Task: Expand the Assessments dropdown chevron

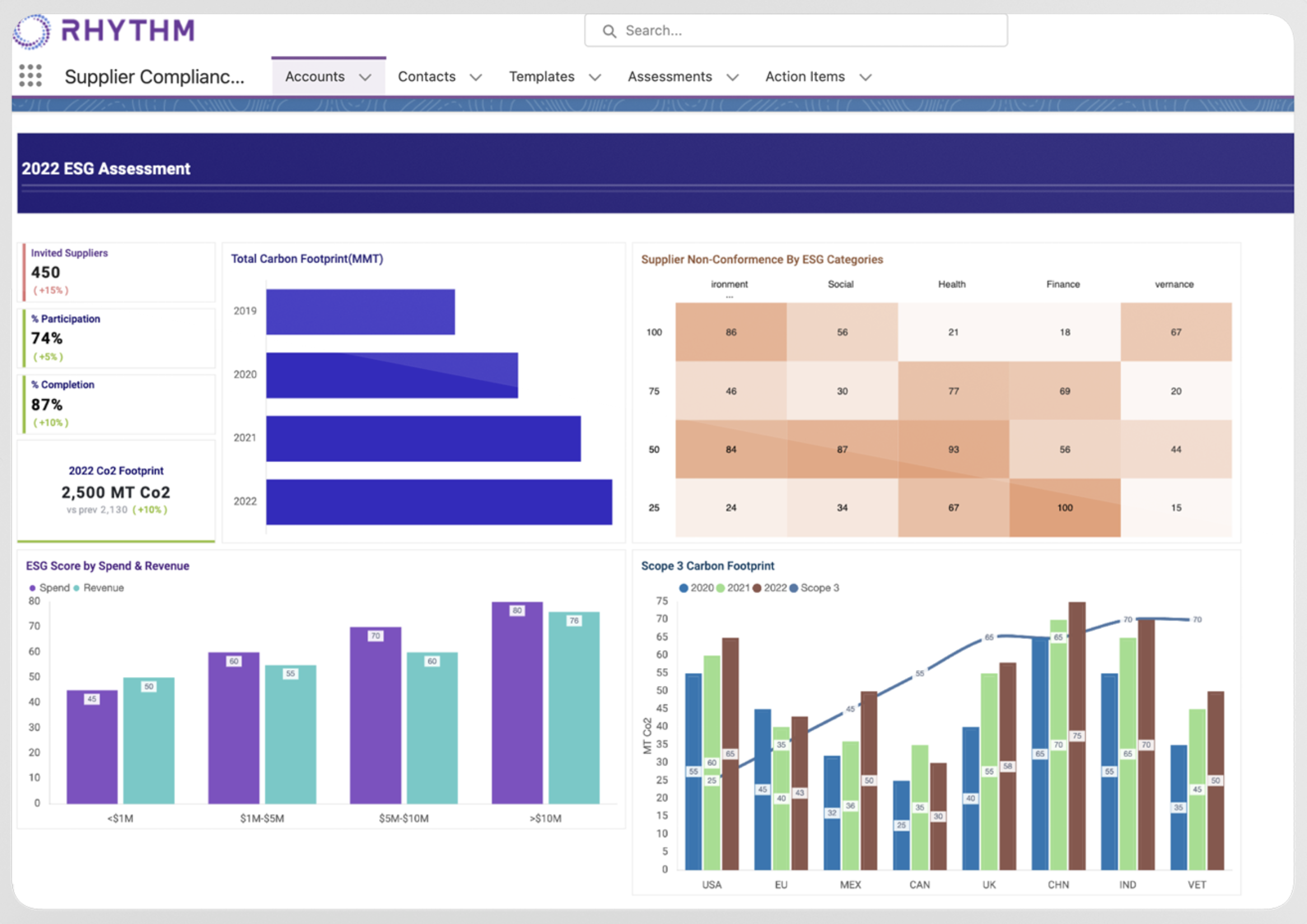Action: 733,77
